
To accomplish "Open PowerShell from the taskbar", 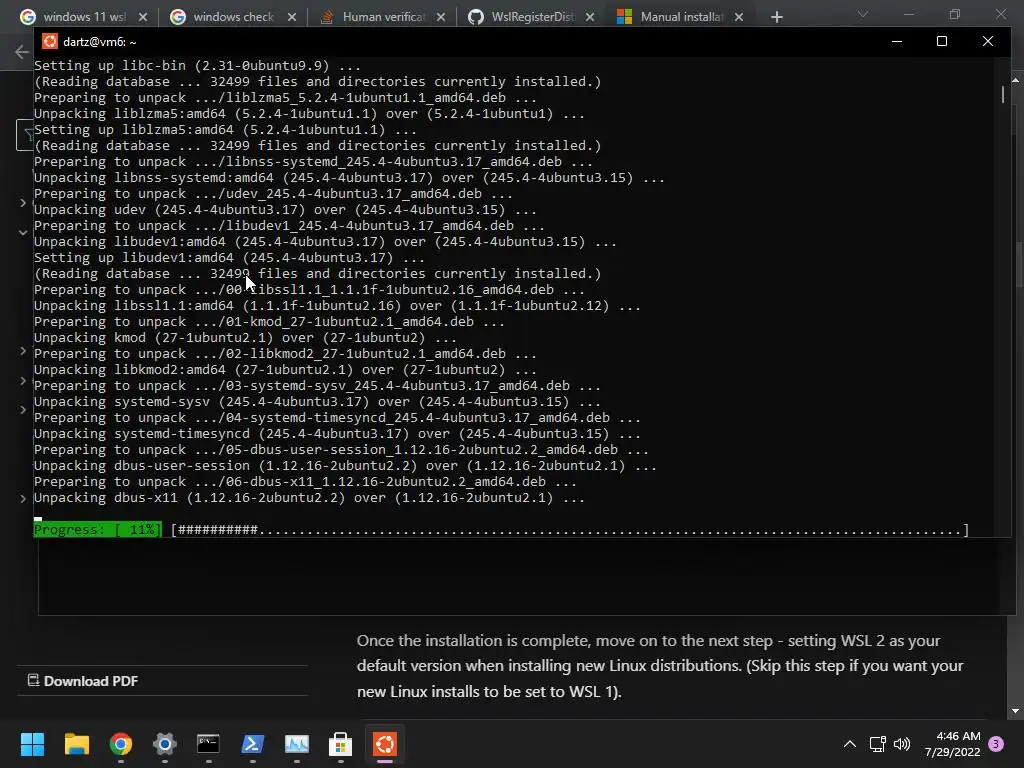I will coord(253,744).
